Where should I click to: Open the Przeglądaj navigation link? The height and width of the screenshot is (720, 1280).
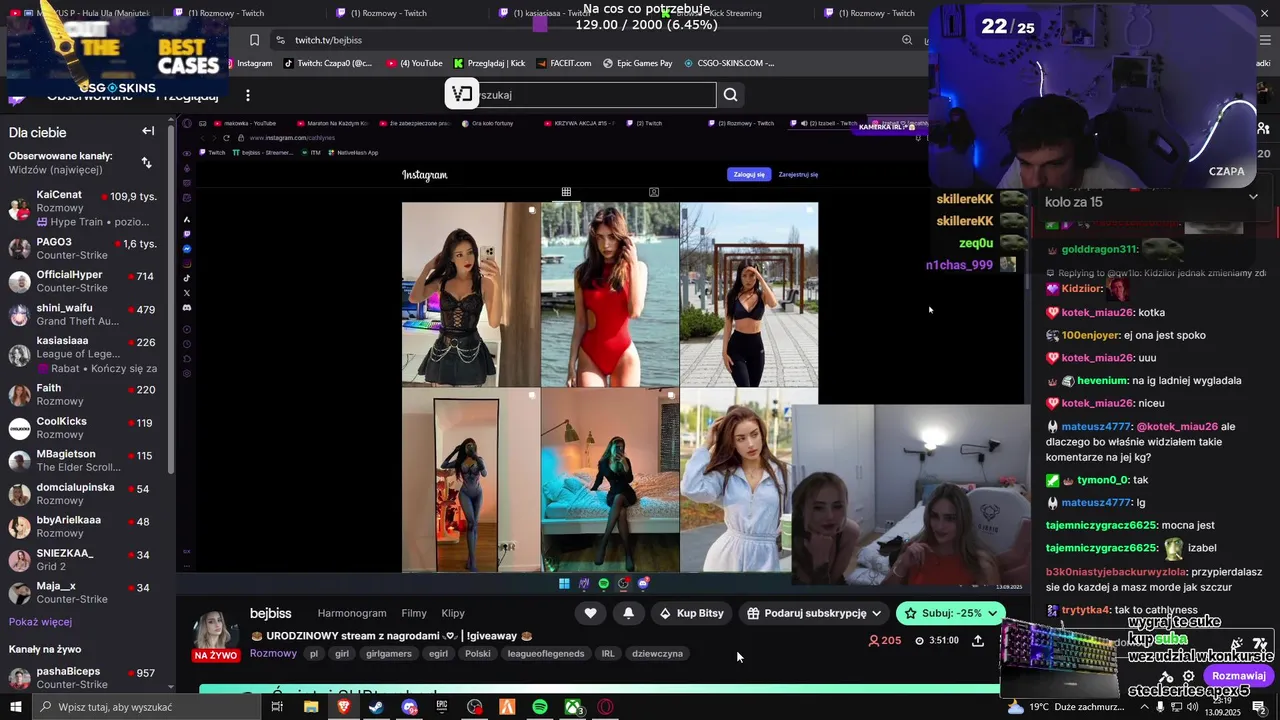click(187, 96)
